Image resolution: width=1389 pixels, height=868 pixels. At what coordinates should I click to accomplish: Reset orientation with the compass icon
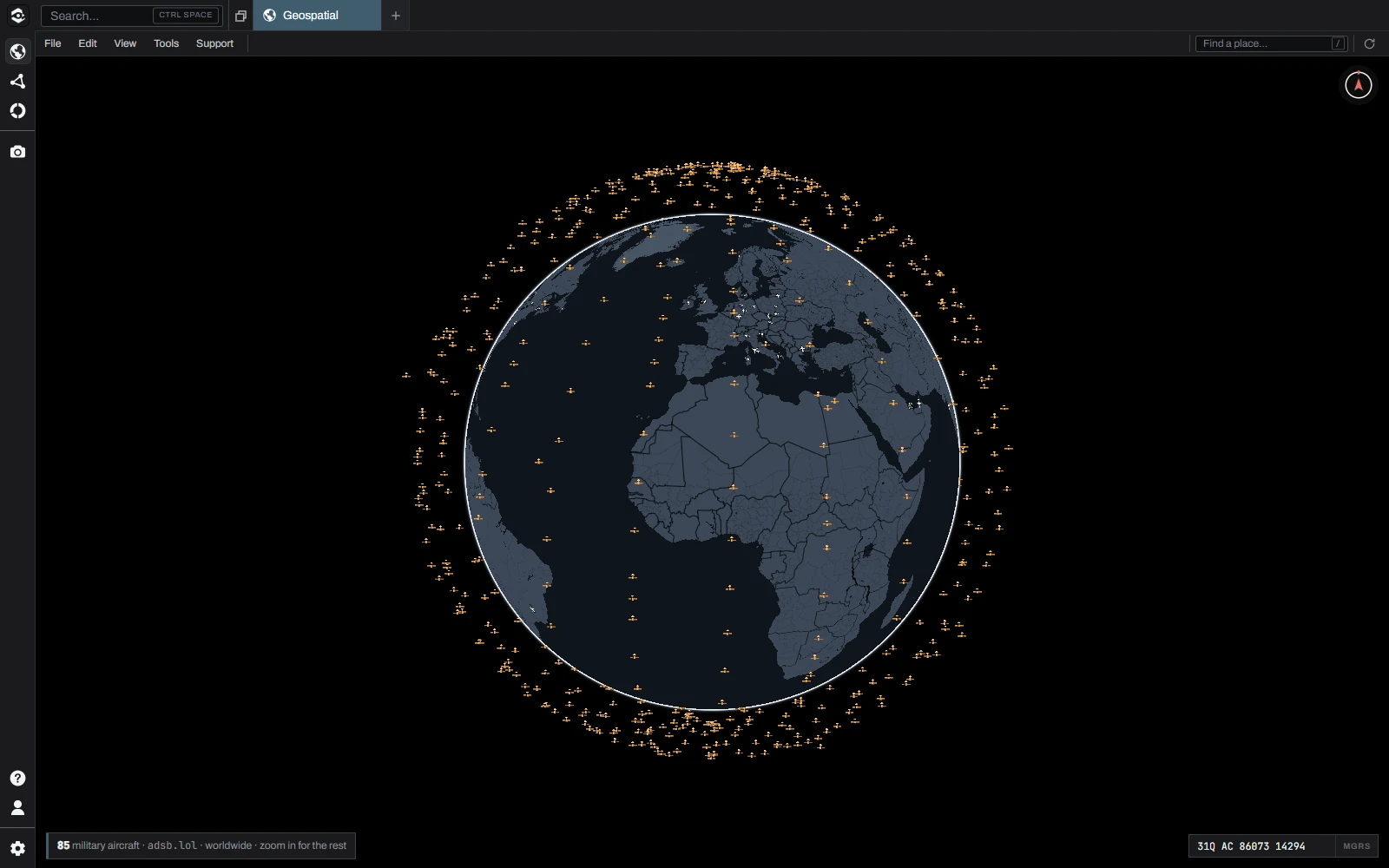tap(1359, 85)
